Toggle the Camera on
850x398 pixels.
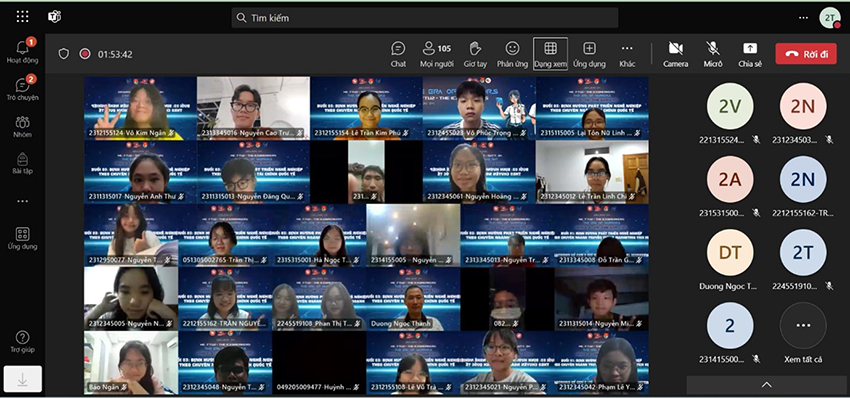click(675, 54)
